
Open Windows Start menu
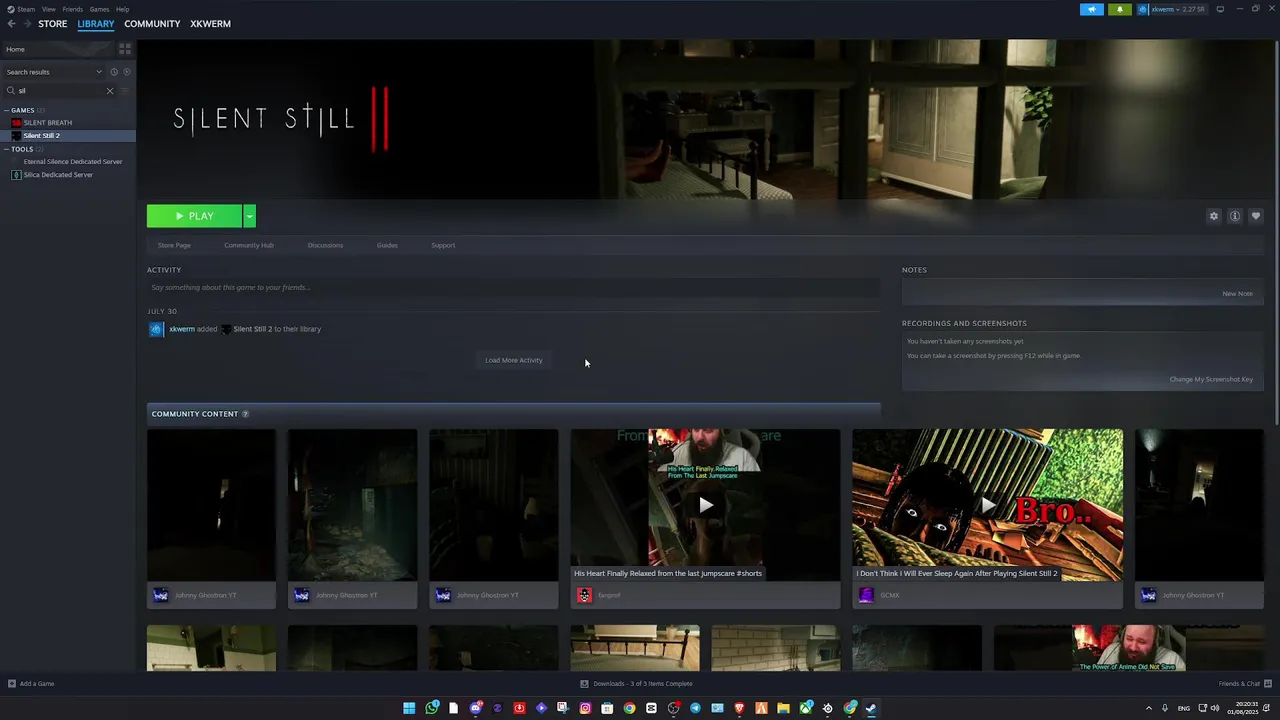click(x=409, y=708)
